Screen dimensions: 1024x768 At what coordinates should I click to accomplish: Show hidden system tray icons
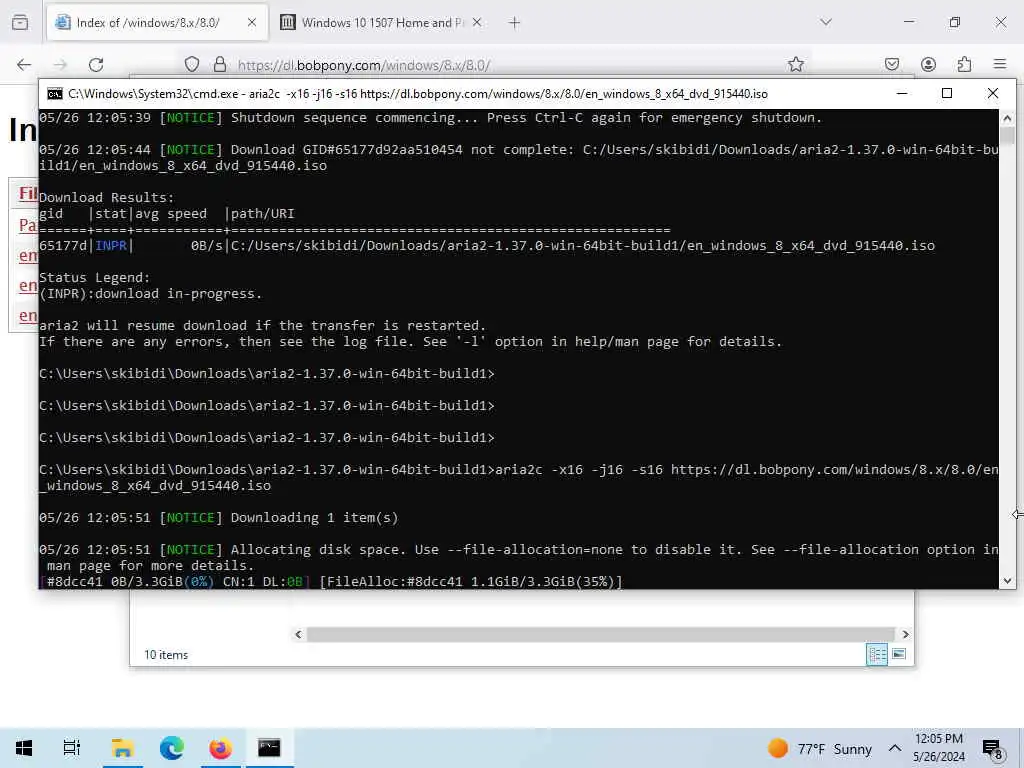click(x=895, y=748)
